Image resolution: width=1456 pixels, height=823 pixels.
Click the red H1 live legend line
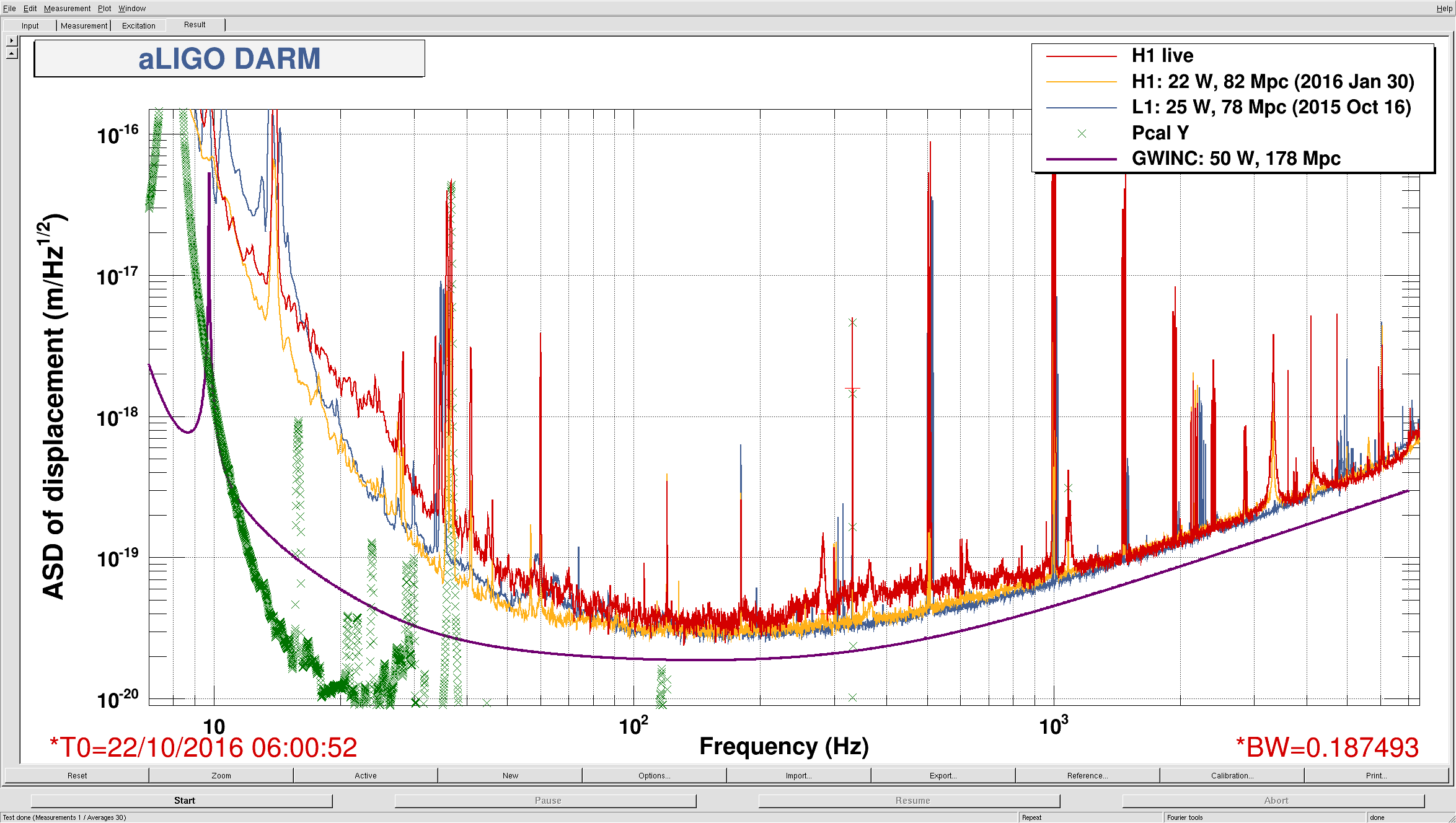[1082, 56]
